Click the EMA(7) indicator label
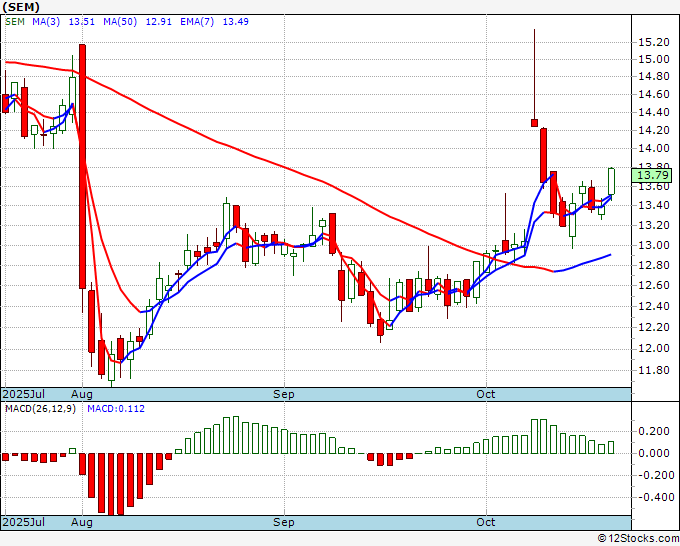The height and width of the screenshot is (546, 680). [197, 22]
